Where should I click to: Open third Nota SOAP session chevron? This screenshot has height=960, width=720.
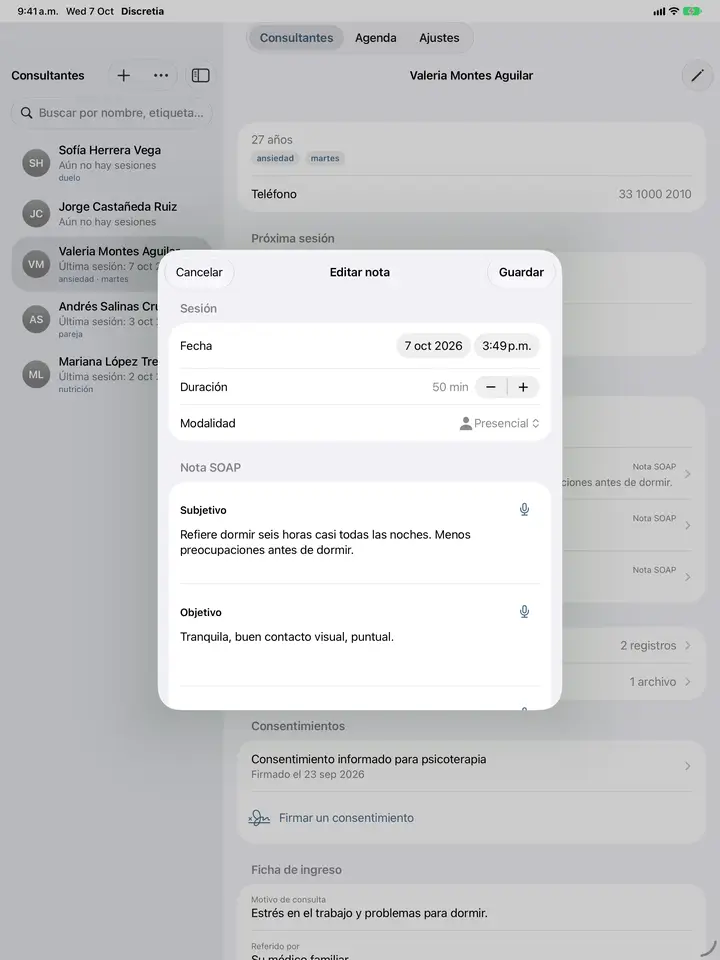click(688, 577)
